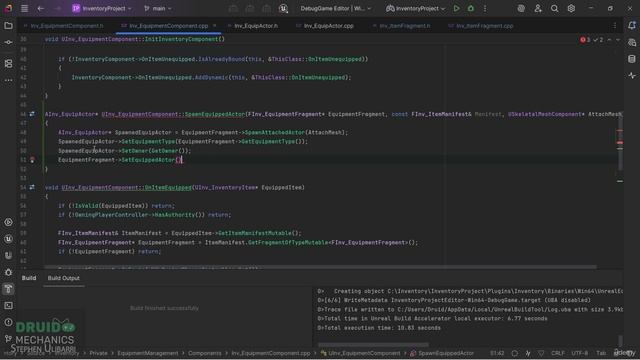Click the editor vertical scrollbar thumb
Viewport: 640px width, 360px height.
pos(620,142)
